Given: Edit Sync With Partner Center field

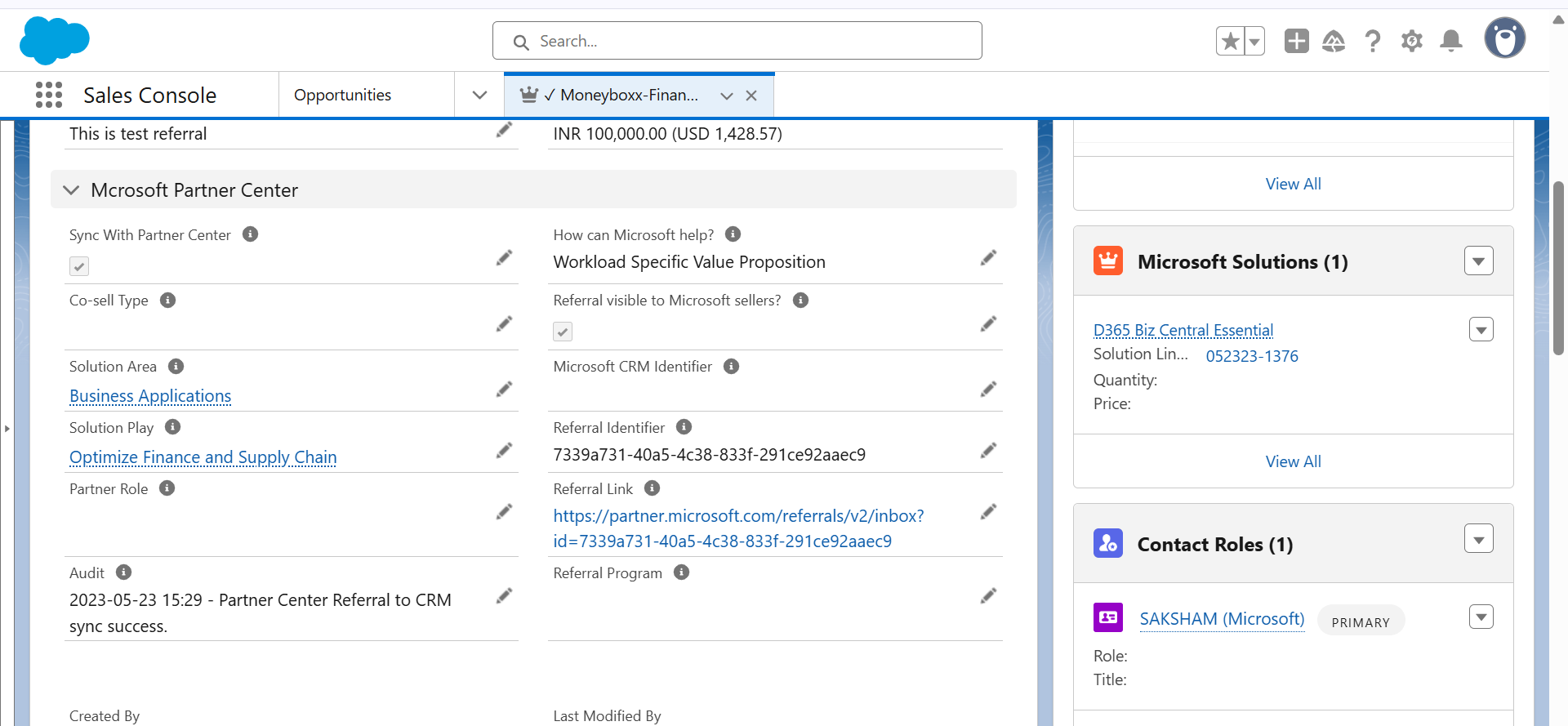Looking at the screenshot, I should click(505, 258).
